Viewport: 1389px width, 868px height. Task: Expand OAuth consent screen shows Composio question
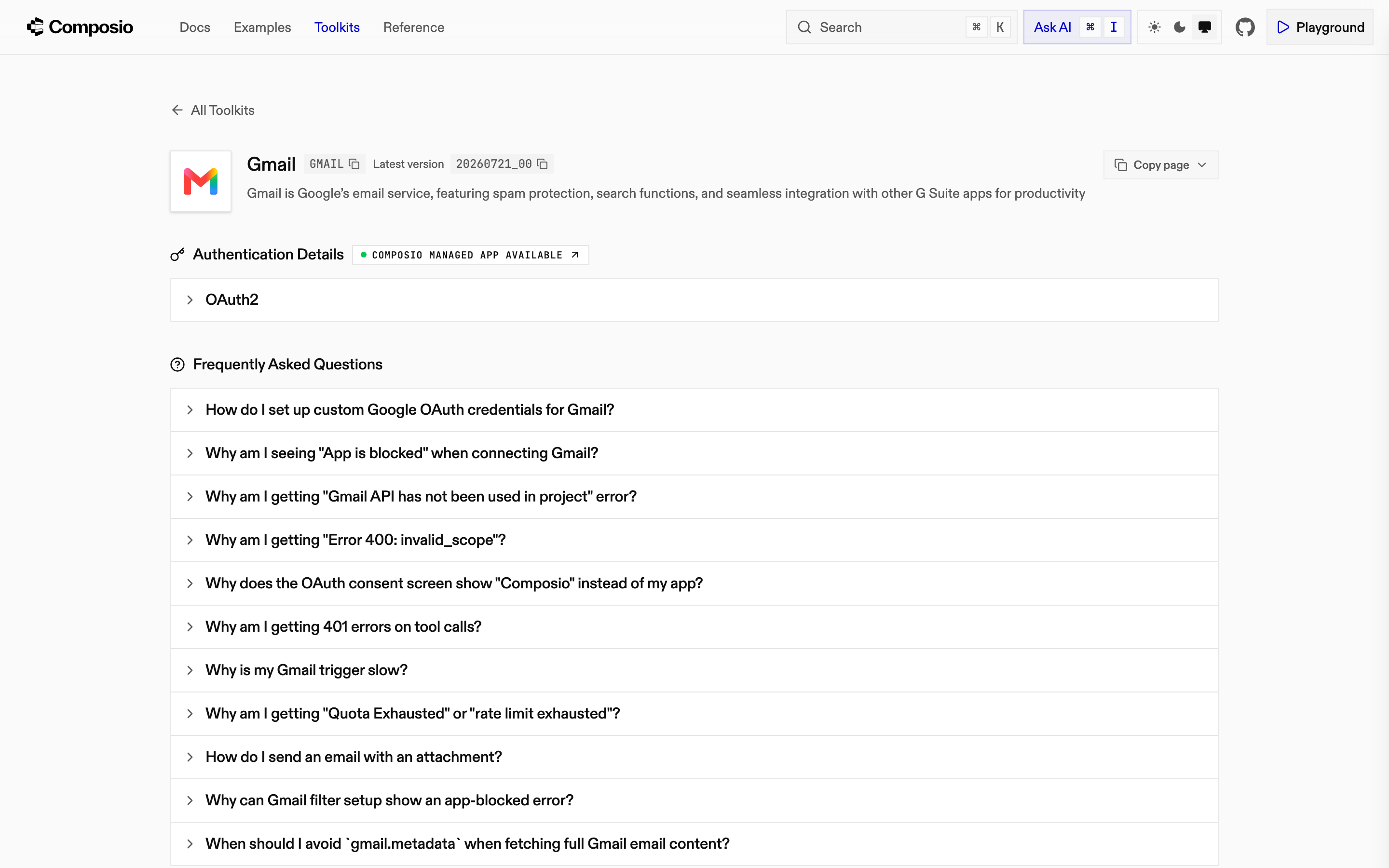[x=694, y=583]
